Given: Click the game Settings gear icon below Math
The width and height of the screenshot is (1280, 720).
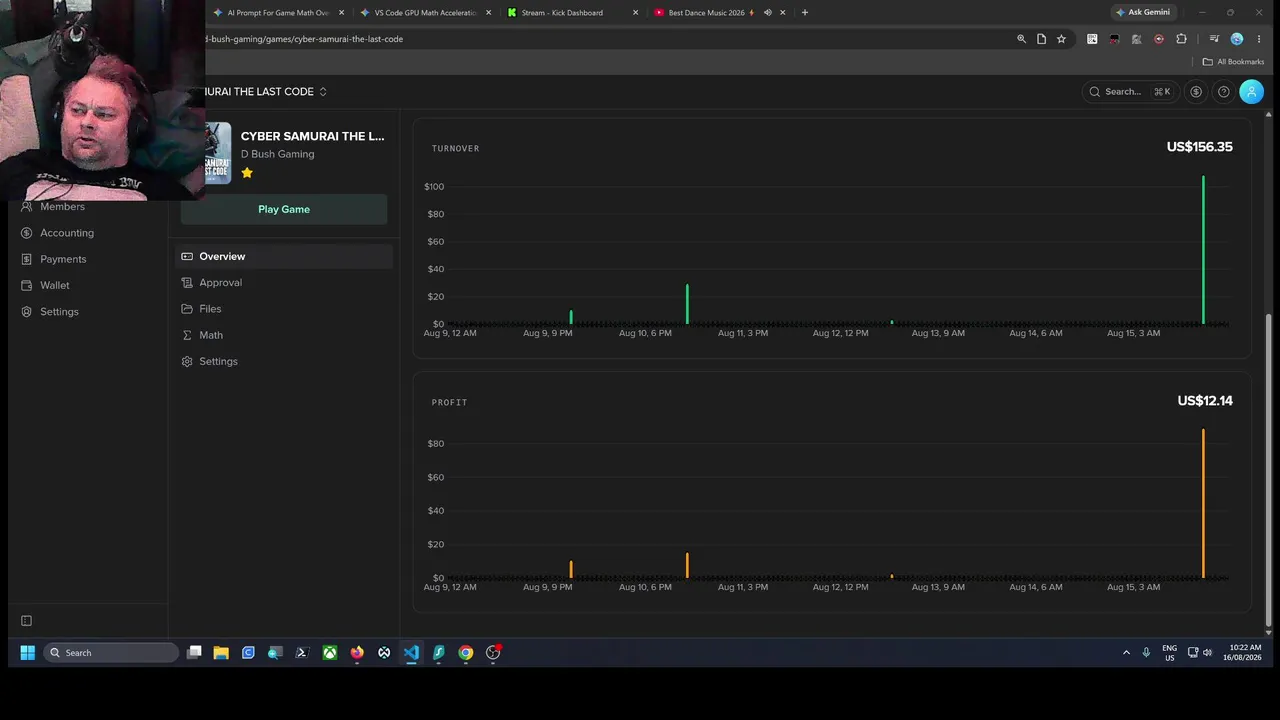Looking at the screenshot, I should click(x=187, y=361).
